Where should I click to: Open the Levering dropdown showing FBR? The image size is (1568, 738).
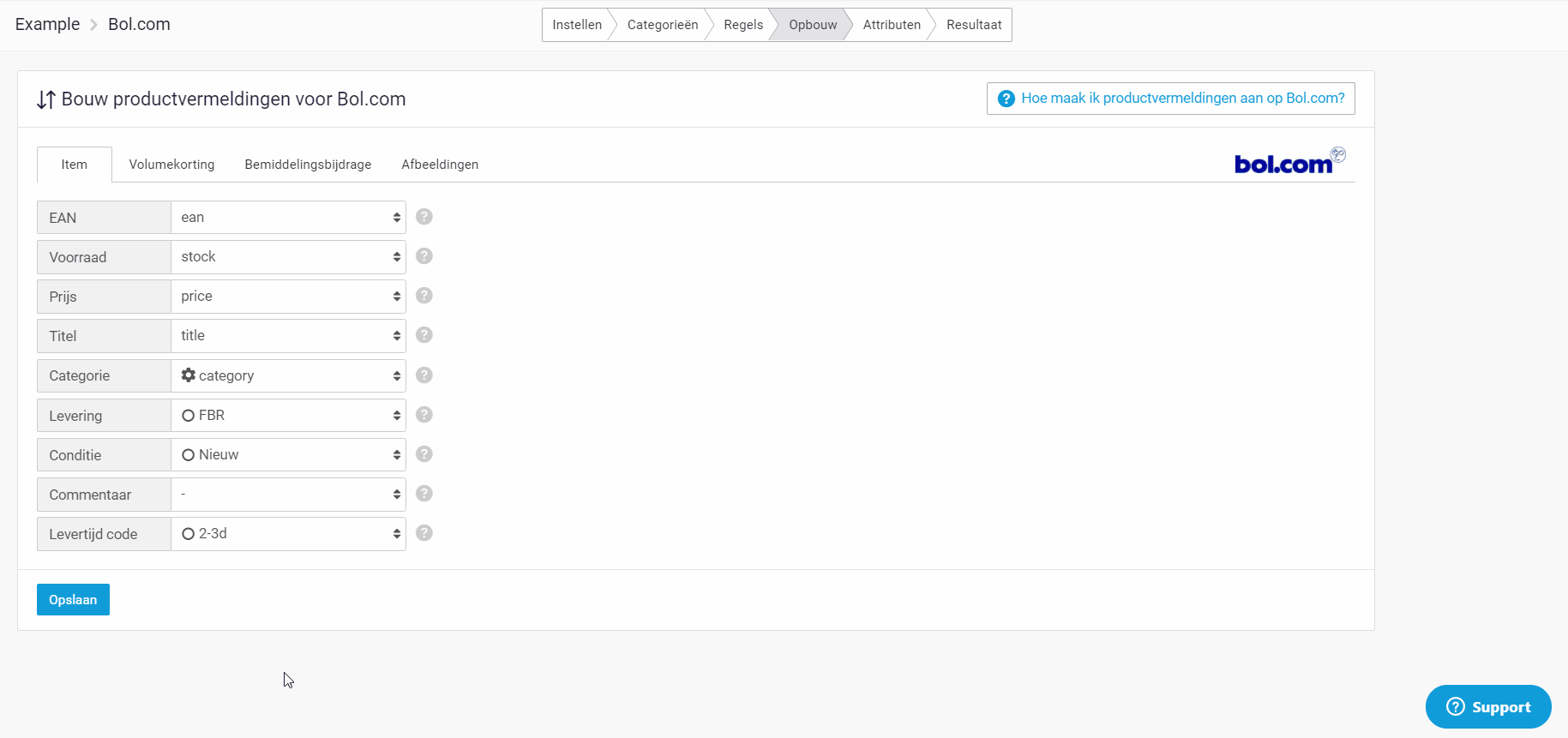coord(288,416)
